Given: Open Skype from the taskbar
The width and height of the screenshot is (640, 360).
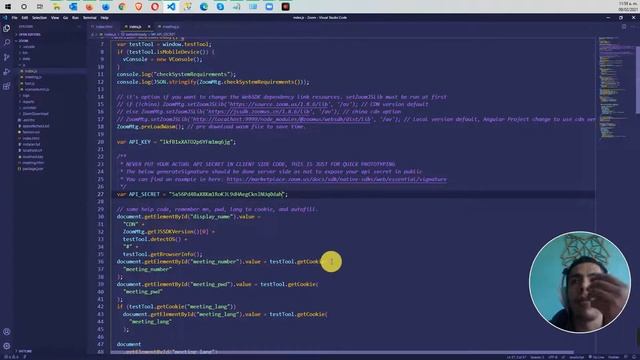Looking at the screenshot, I should point(220,7).
